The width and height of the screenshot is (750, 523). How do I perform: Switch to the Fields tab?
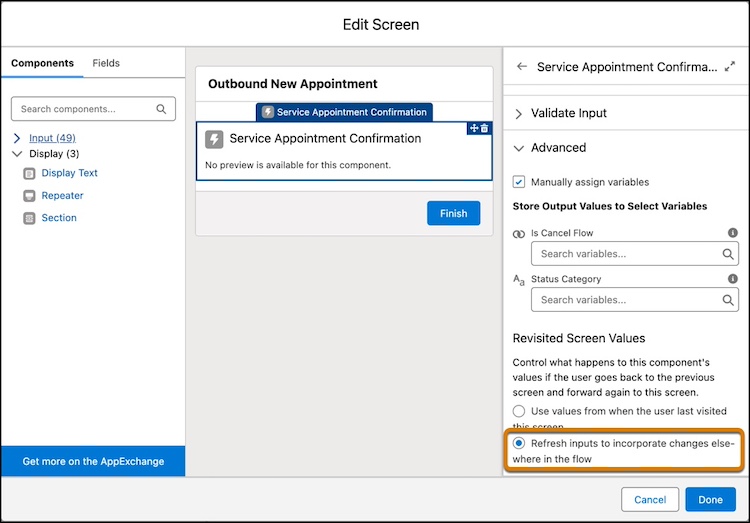click(106, 63)
